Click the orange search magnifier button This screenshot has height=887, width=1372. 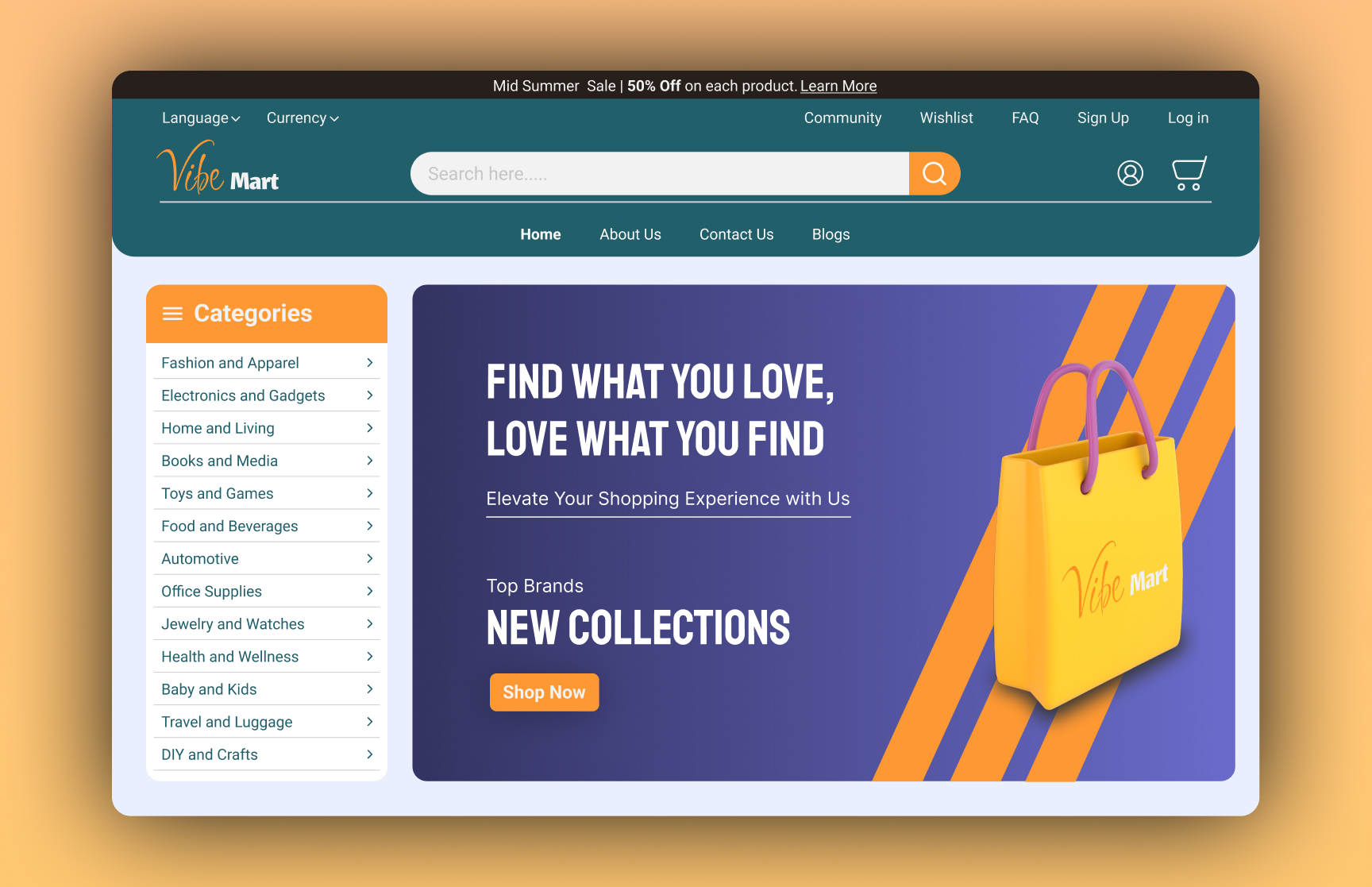[x=935, y=173]
